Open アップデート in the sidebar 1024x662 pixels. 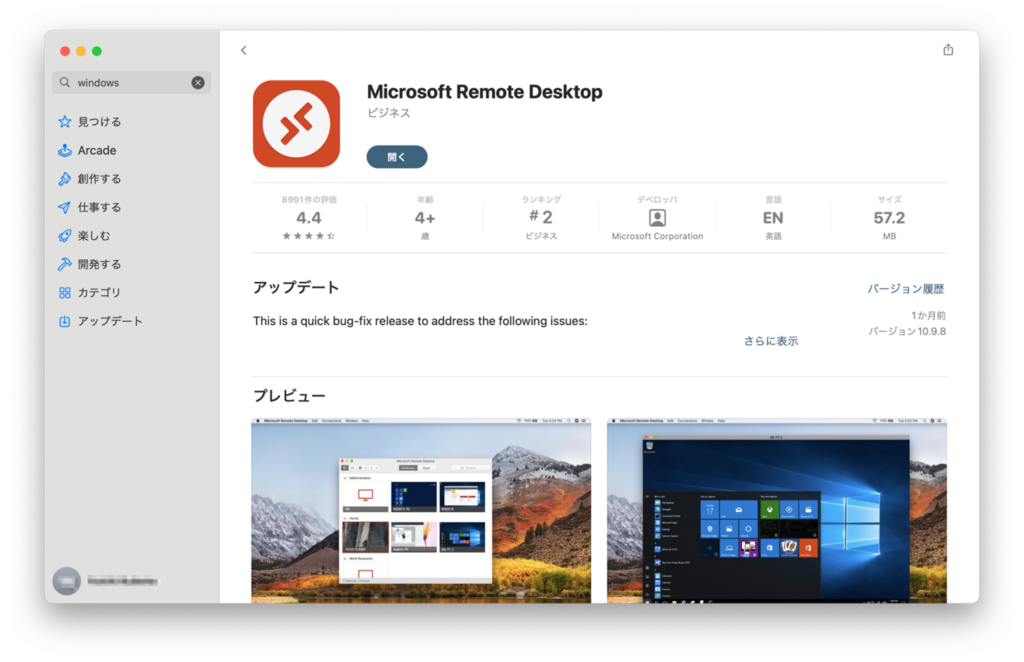click(x=109, y=321)
